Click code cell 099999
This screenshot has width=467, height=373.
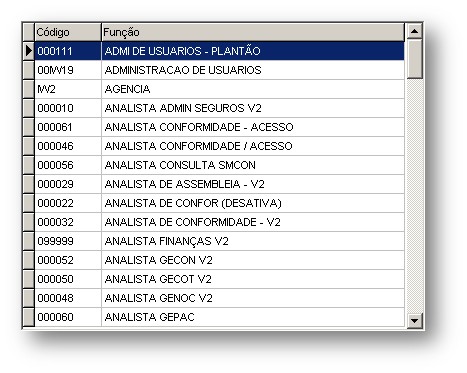click(x=68, y=241)
